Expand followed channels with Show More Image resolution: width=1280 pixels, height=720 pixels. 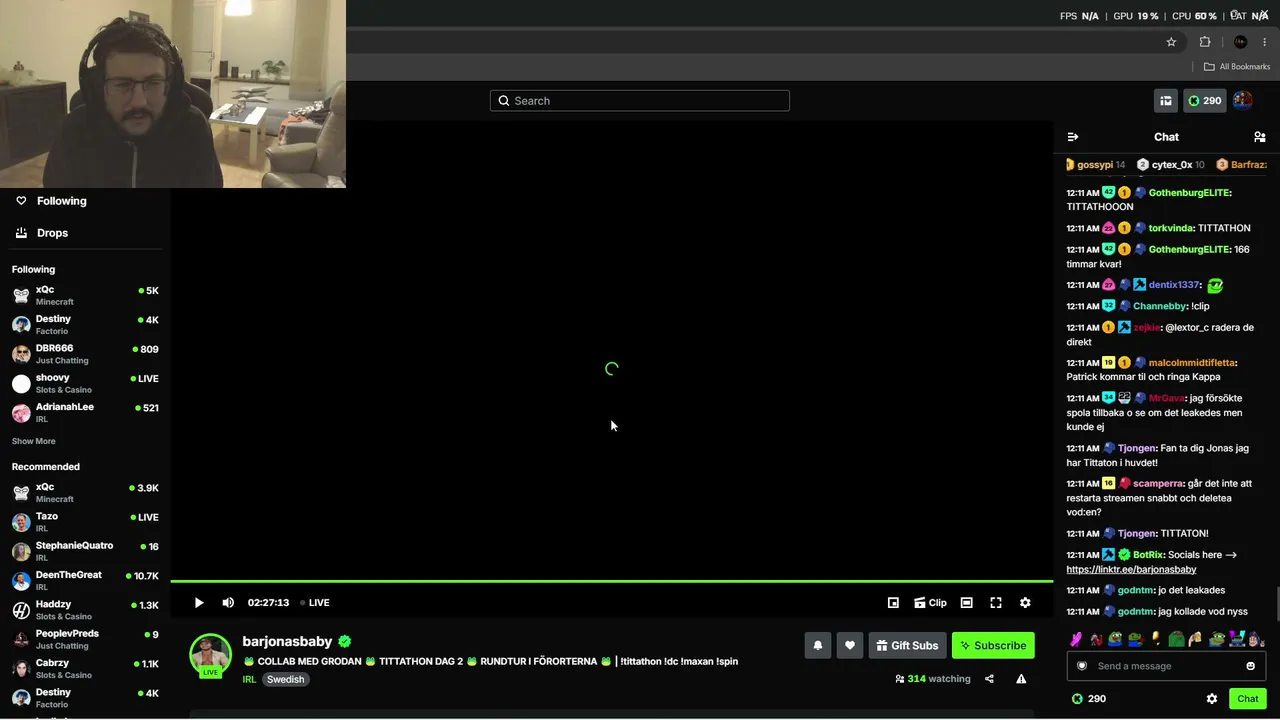coord(34,441)
